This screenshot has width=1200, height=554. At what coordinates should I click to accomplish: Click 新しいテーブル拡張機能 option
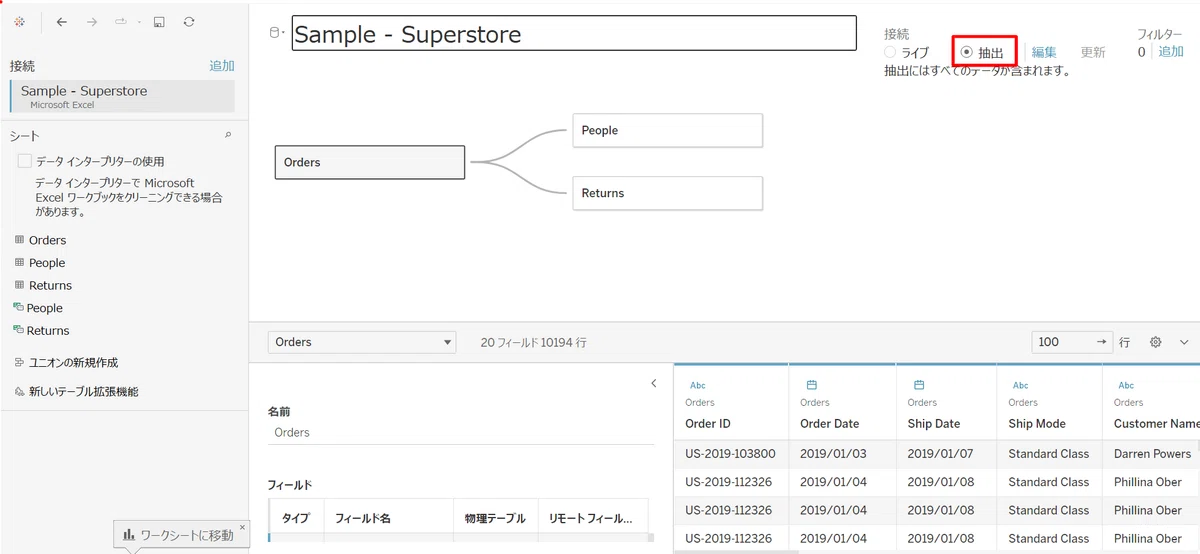[84, 392]
